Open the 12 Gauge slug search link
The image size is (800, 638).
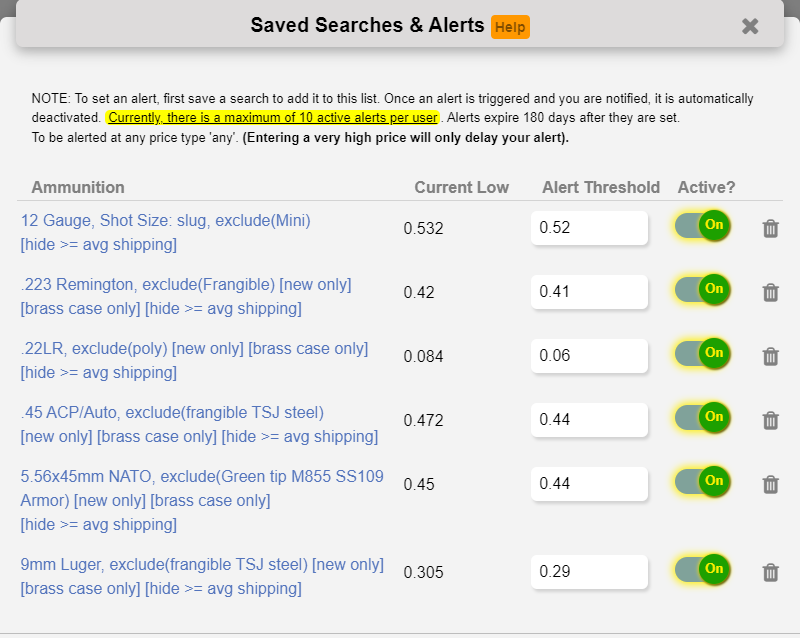[x=165, y=220]
